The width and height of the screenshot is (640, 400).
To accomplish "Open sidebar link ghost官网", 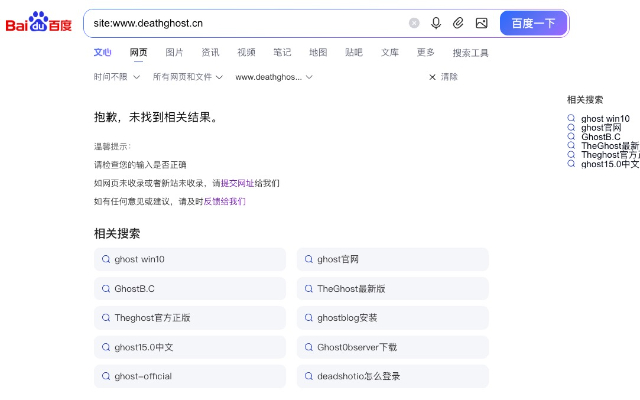I will point(601,128).
